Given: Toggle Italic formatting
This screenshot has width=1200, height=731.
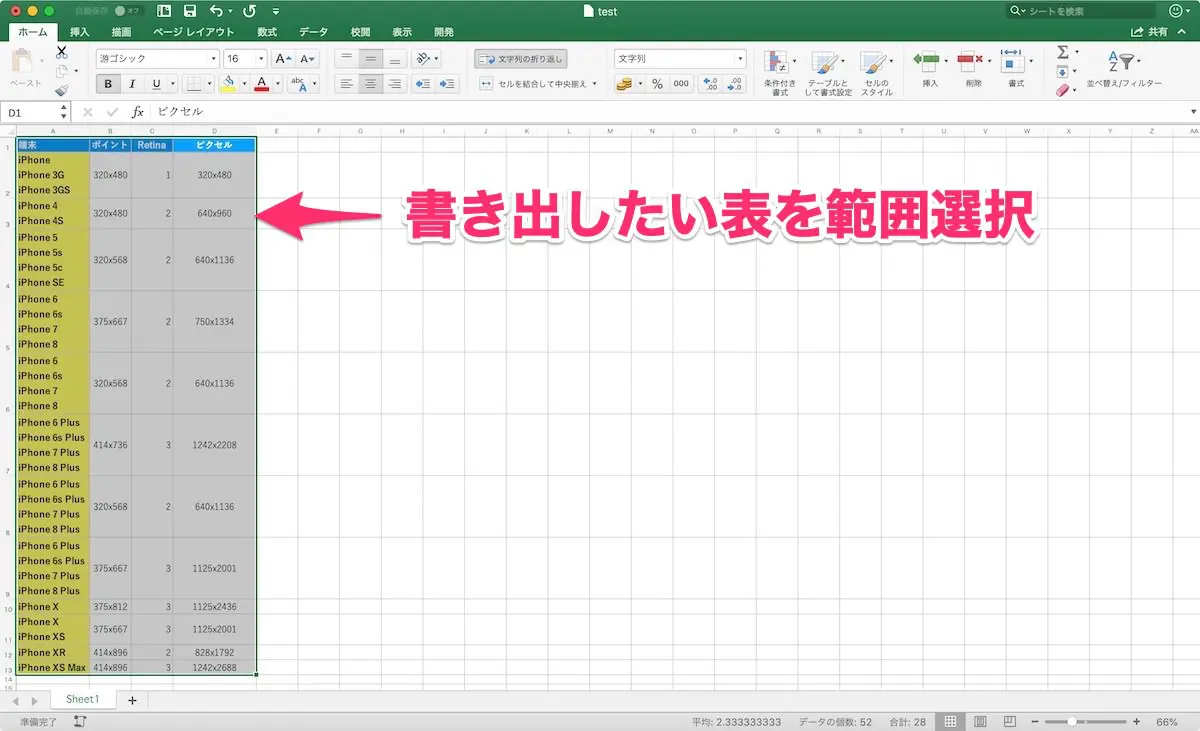Looking at the screenshot, I should click(x=133, y=84).
